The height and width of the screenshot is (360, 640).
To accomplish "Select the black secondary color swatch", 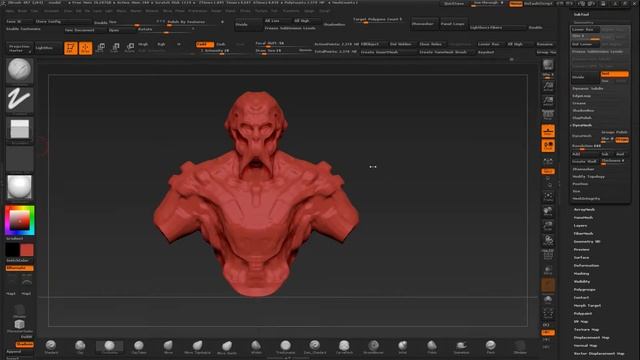I will pos(12,250).
